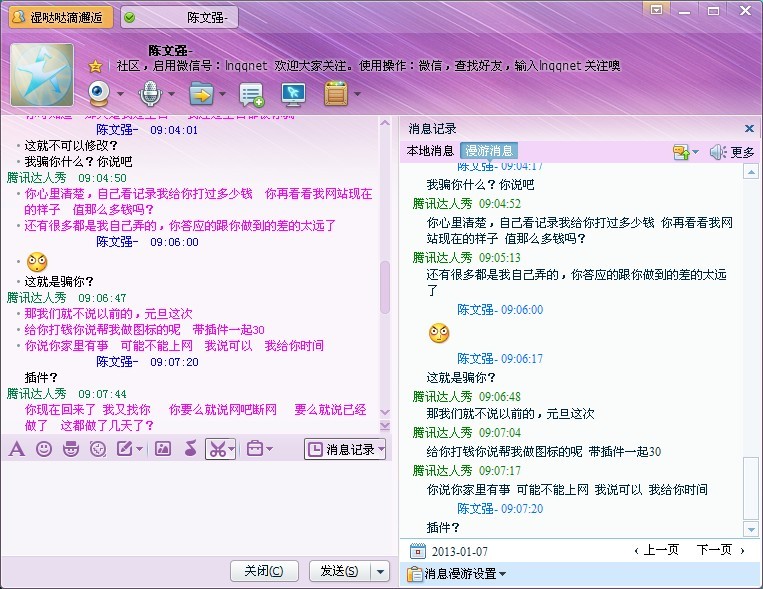
Task: Click message 这就不可以修改?
Action: coord(71,146)
